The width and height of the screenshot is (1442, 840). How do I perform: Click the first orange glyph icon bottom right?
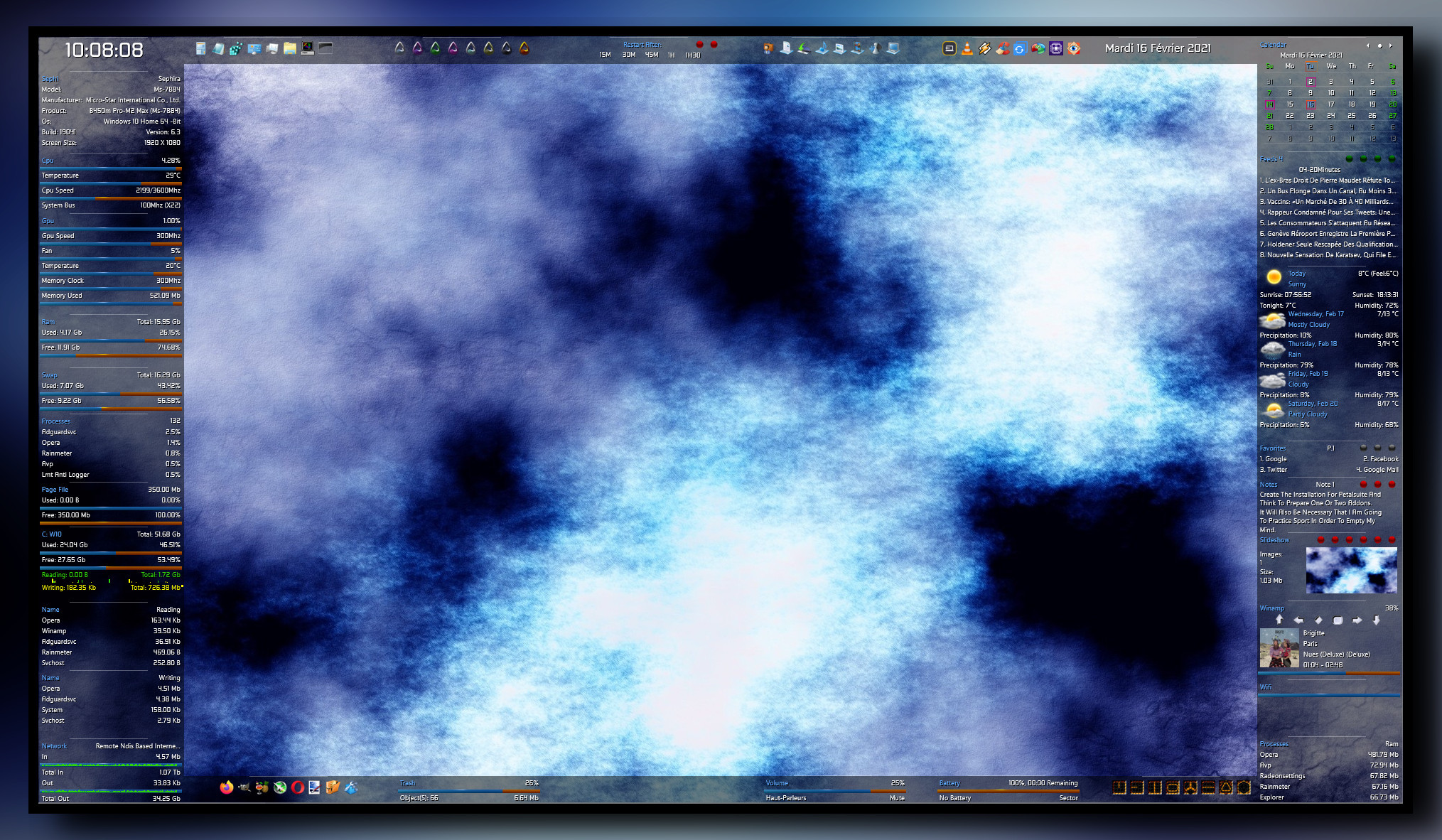tap(1119, 787)
